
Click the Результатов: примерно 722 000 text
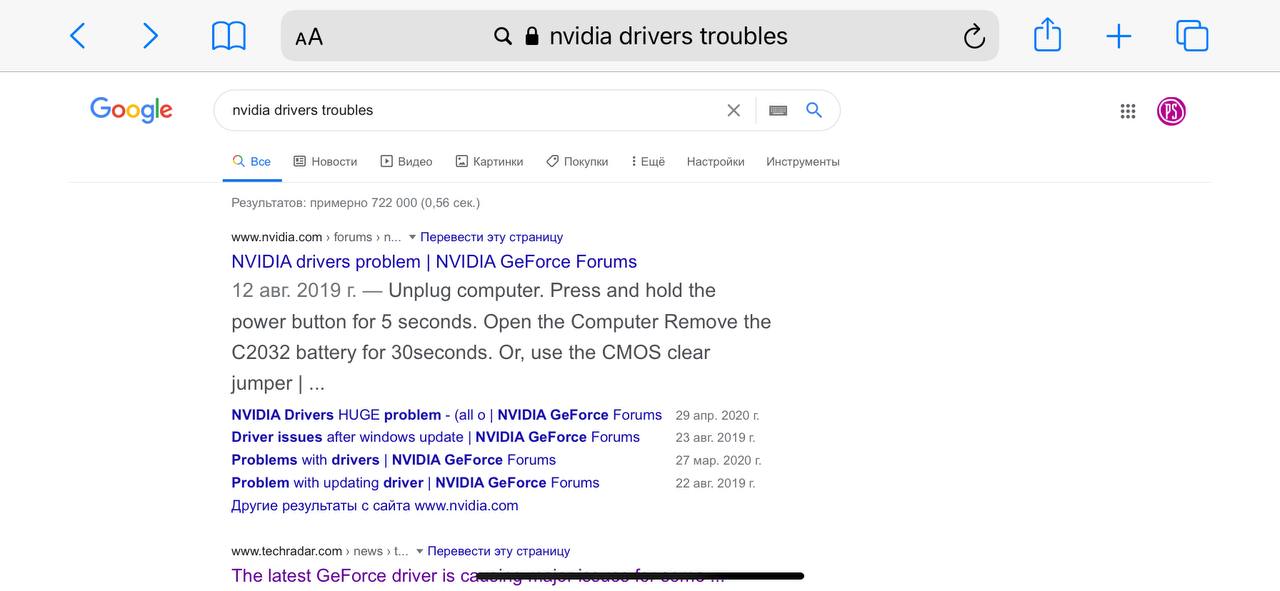point(355,203)
